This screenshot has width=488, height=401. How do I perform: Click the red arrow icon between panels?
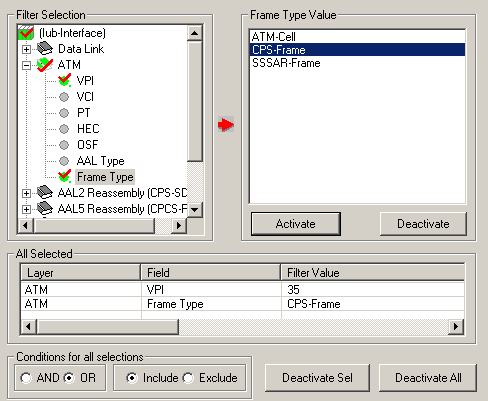[226, 124]
